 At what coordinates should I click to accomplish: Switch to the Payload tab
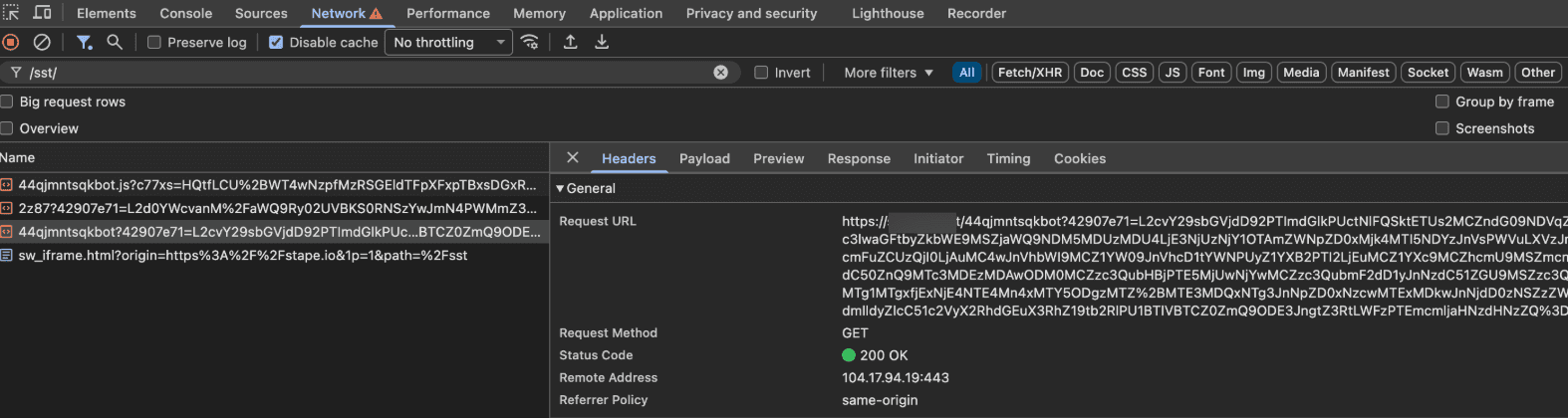(704, 158)
